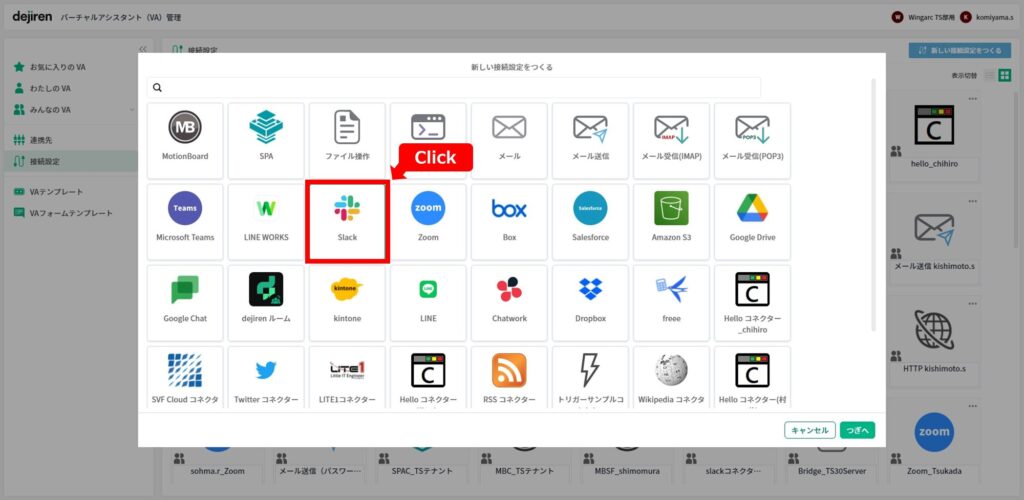Choose the Amazon S3 connector
Screen dimensions: 1024x500
[x=671, y=222]
